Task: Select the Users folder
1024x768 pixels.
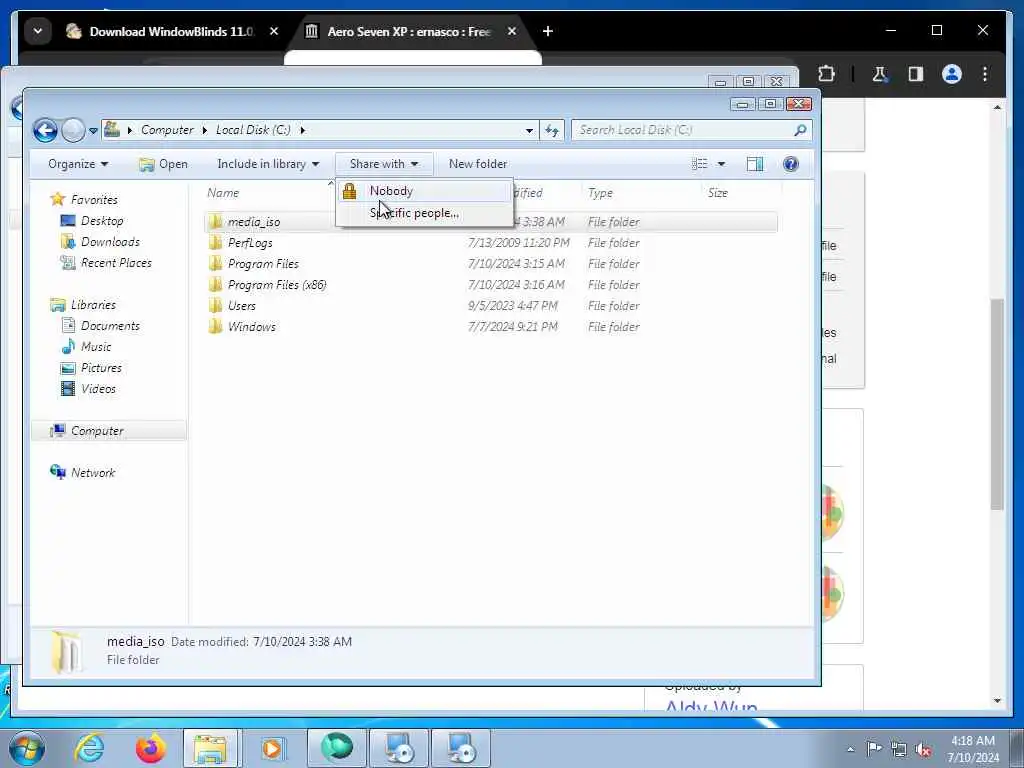Action: tap(241, 306)
